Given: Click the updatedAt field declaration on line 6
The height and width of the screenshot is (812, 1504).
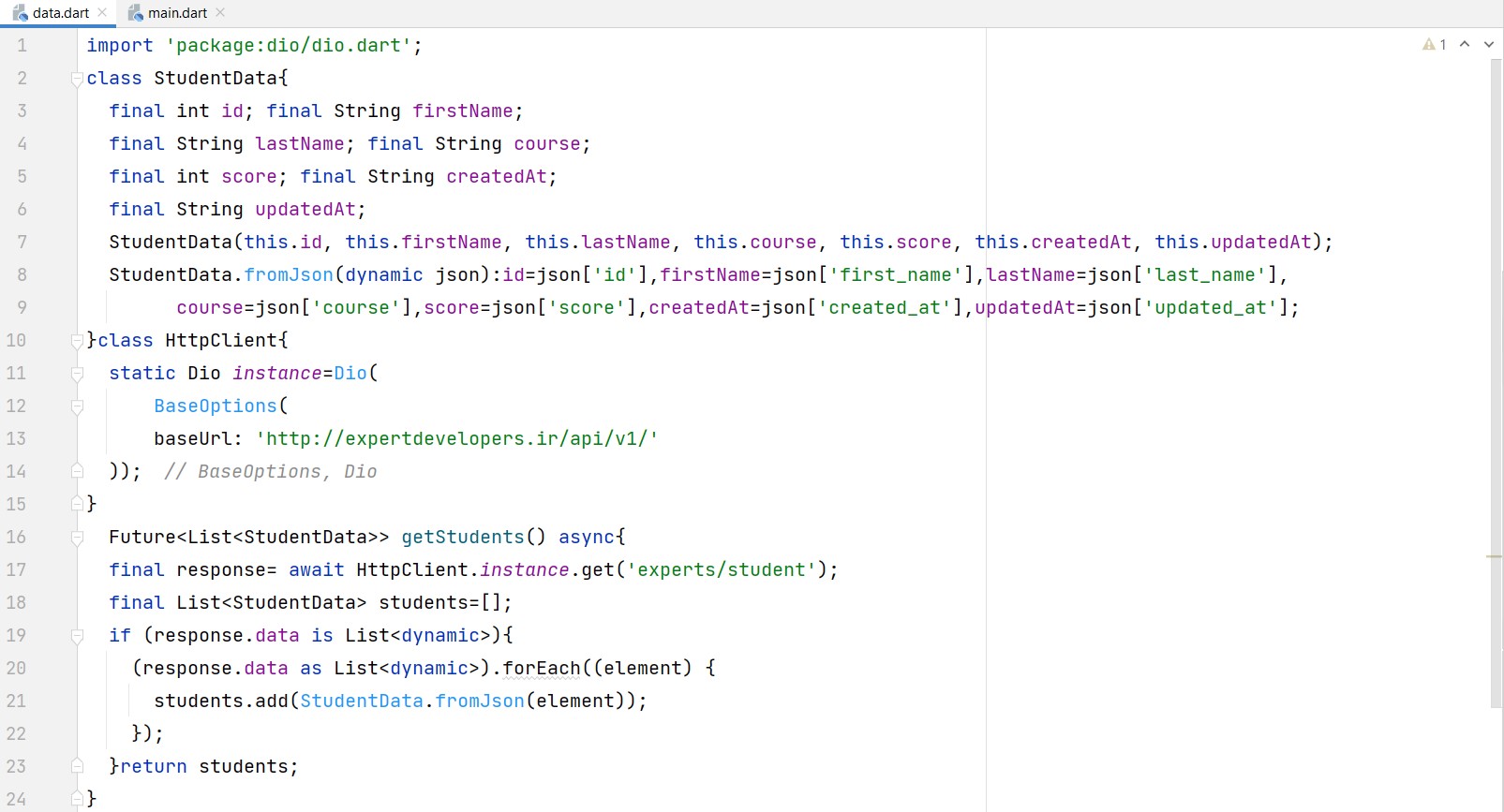Looking at the screenshot, I should 305,209.
